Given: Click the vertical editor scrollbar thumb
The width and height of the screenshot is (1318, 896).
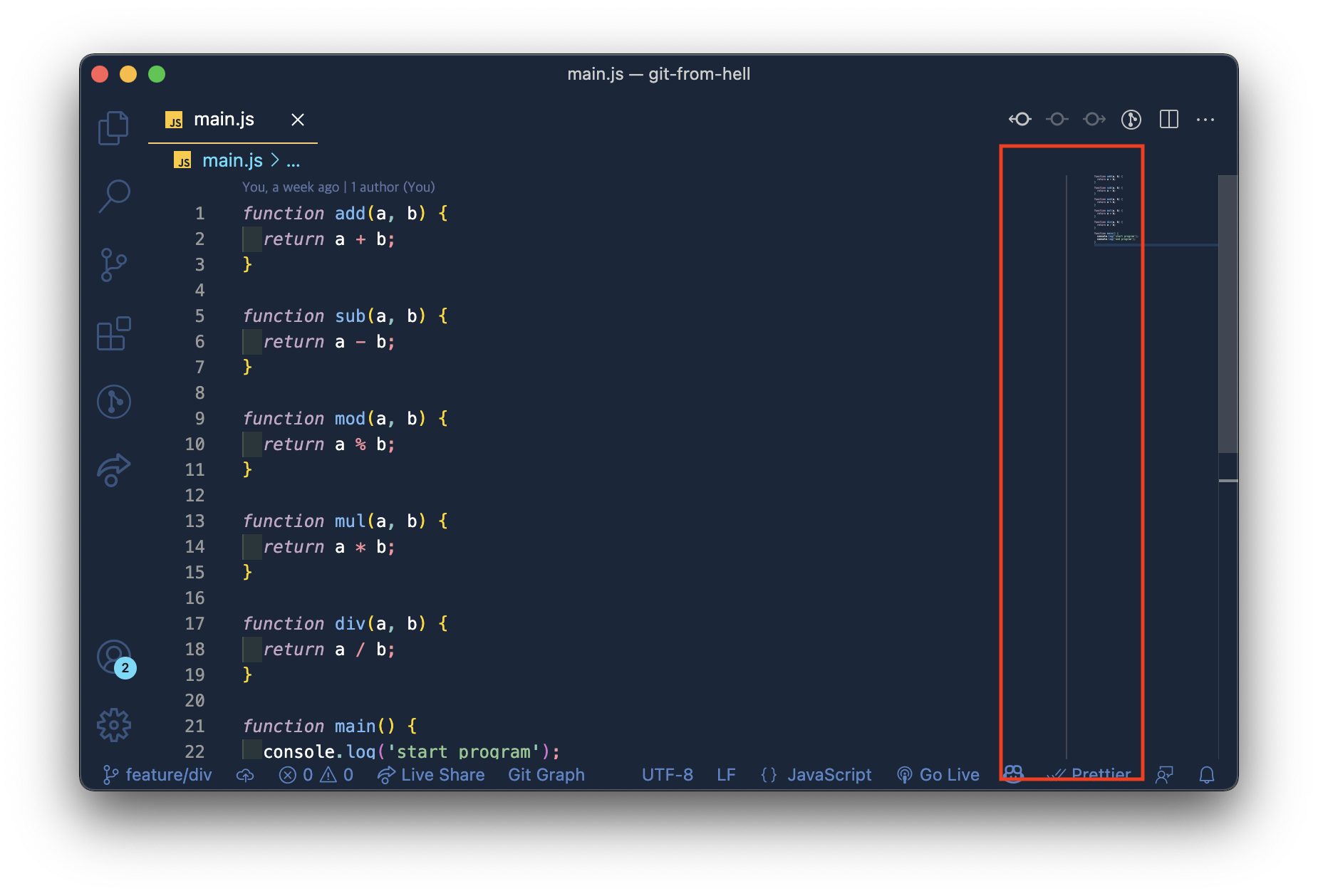Looking at the screenshot, I should click(x=1228, y=313).
